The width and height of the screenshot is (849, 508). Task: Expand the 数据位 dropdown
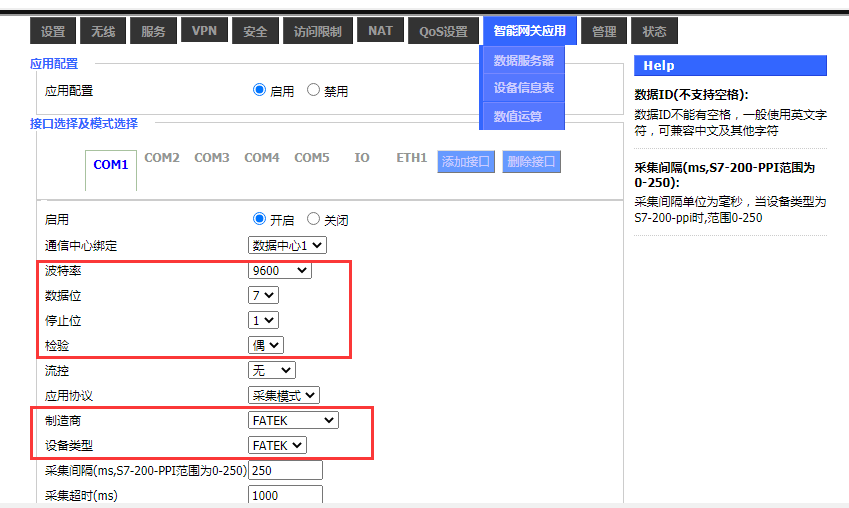(263, 295)
